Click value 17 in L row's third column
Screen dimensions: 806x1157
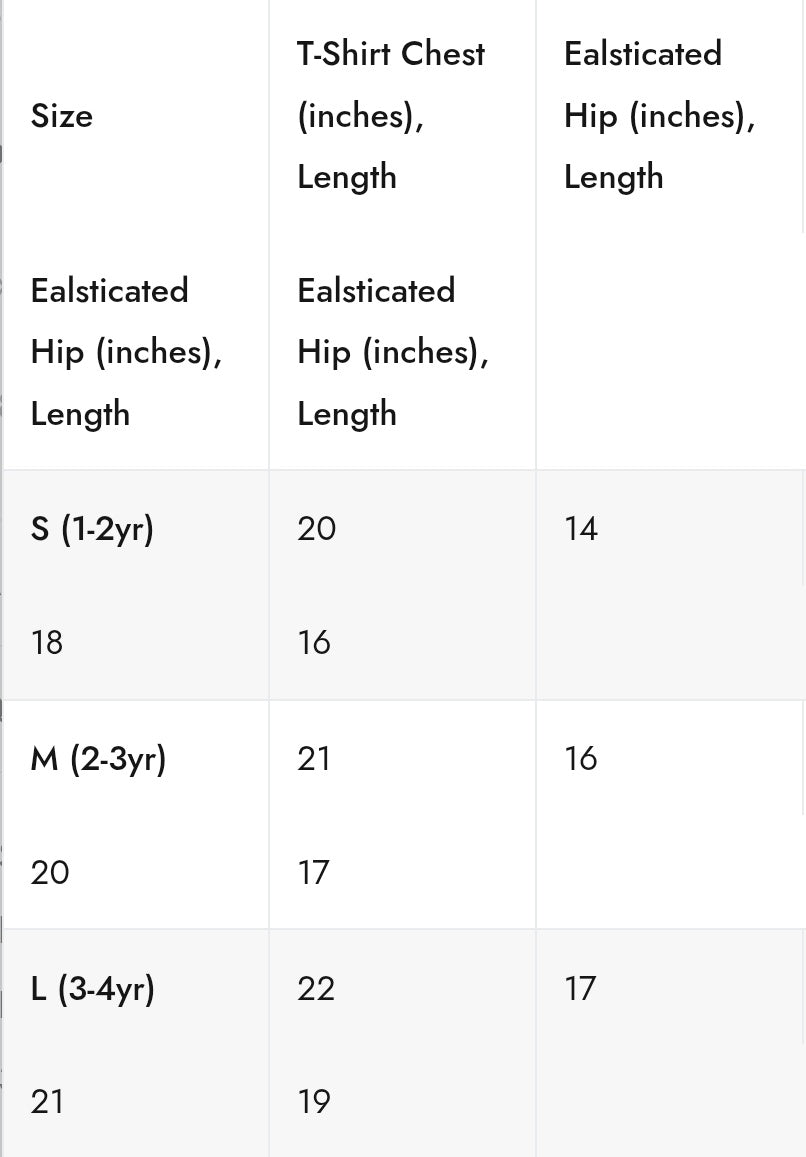[580, 989]
